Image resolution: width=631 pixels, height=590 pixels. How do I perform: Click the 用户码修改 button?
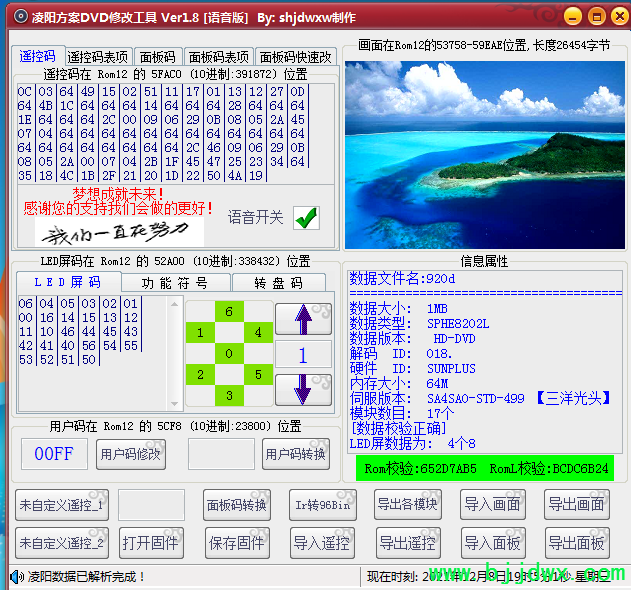click(x=129, y=453)
